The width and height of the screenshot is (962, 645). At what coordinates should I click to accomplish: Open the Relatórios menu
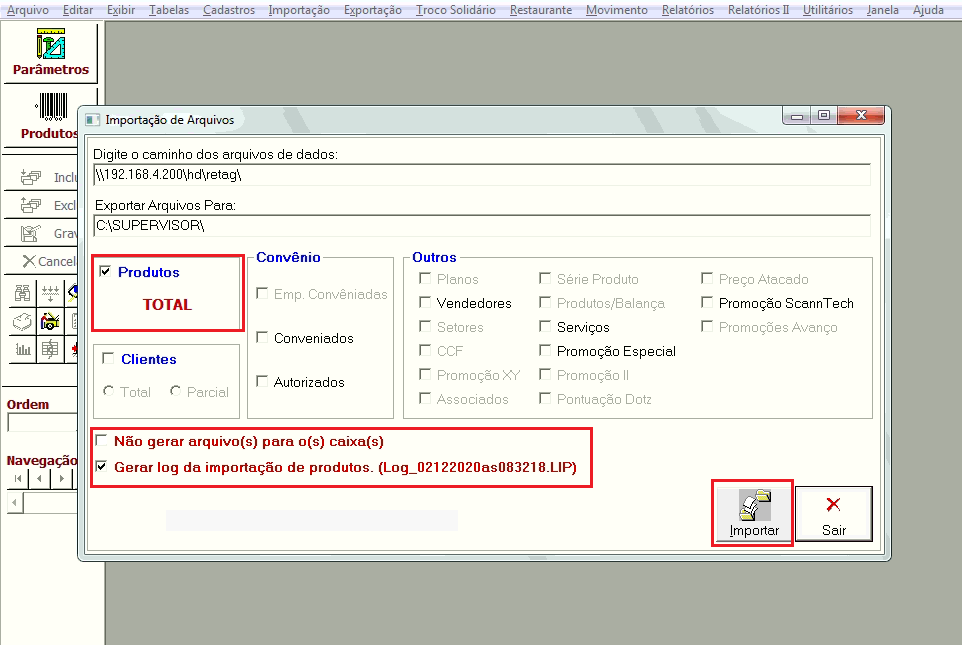tap(688, 10)
